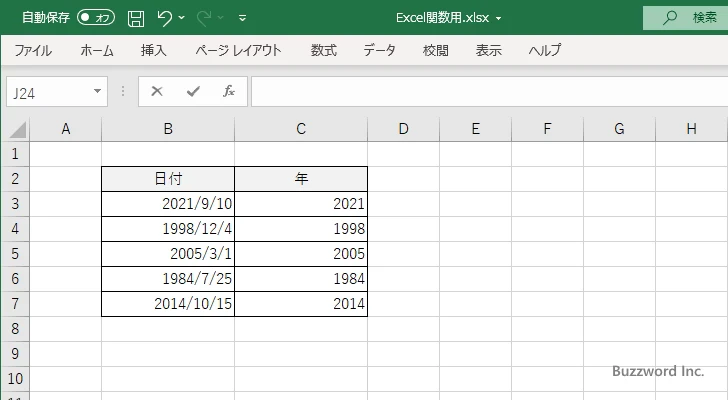Select column G header

pos(619,129)
